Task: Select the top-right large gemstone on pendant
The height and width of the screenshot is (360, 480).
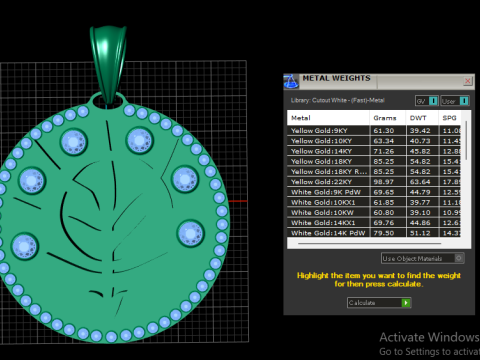Action: tap(140, 140)
